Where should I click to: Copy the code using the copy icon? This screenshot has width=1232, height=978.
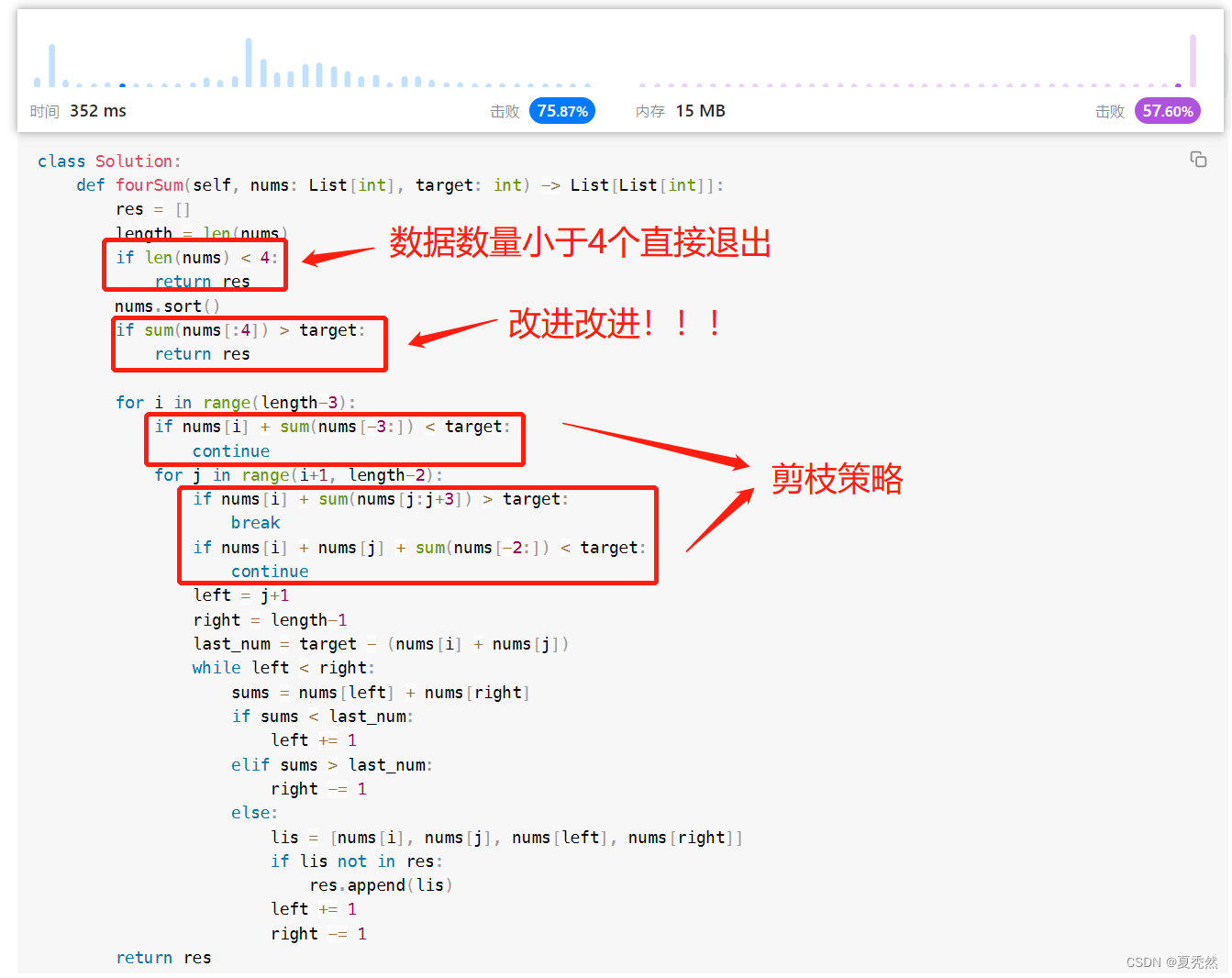tap(1198, 159)
